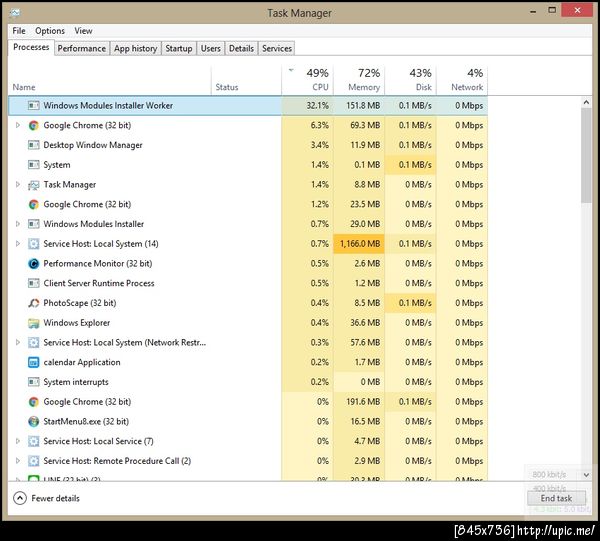Switch to the App history tab
Viewport: 600px width, 541px height.
pos(135,49)
